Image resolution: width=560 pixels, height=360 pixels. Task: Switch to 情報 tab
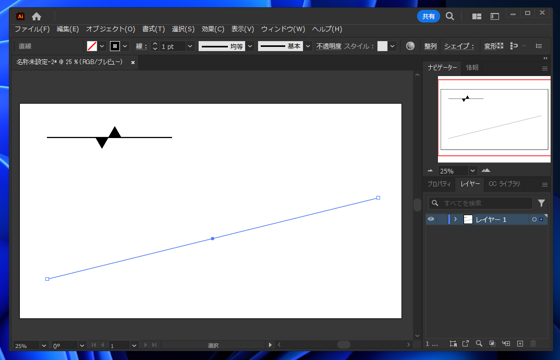[472, 68]
